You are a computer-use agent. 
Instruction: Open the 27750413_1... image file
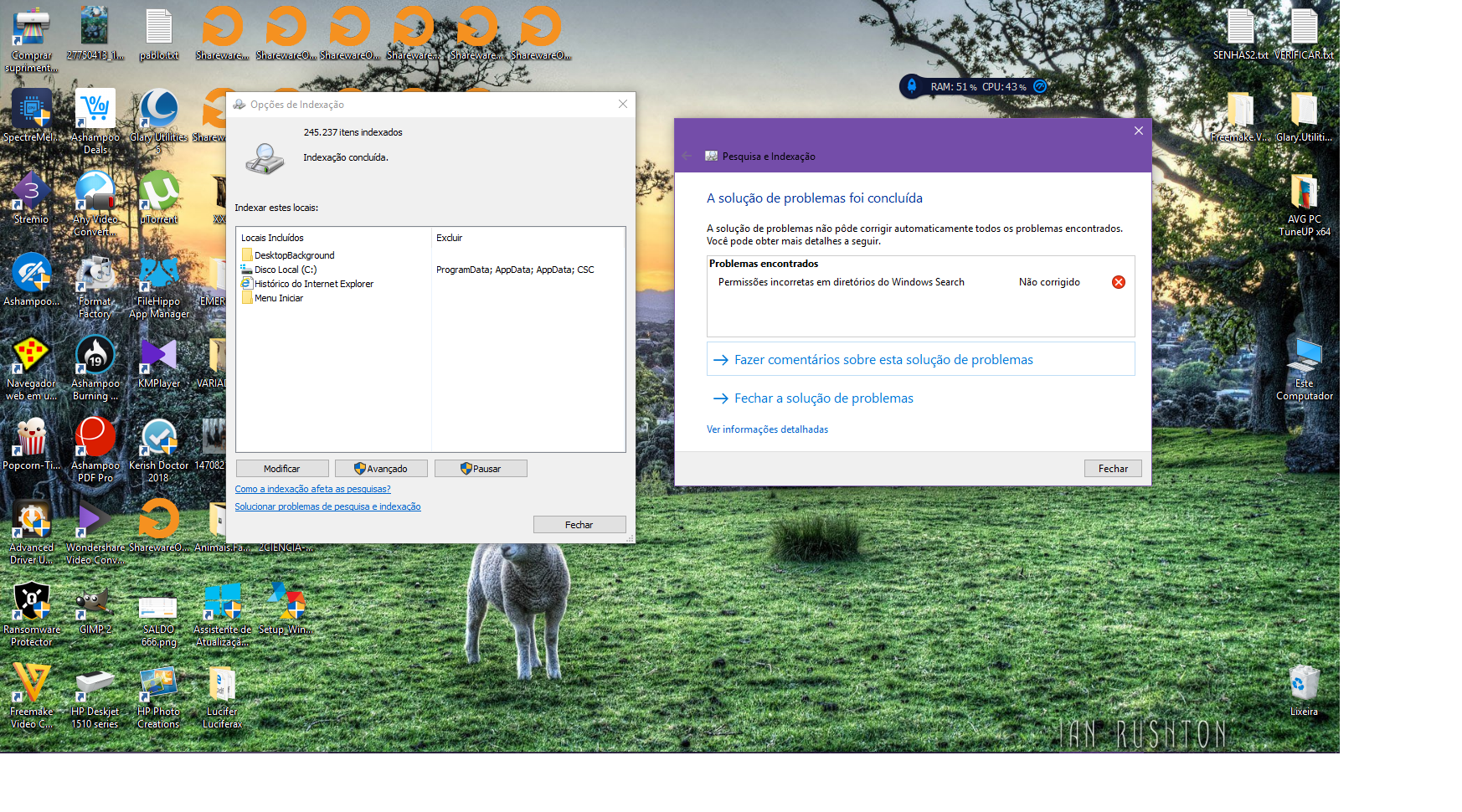95,33
